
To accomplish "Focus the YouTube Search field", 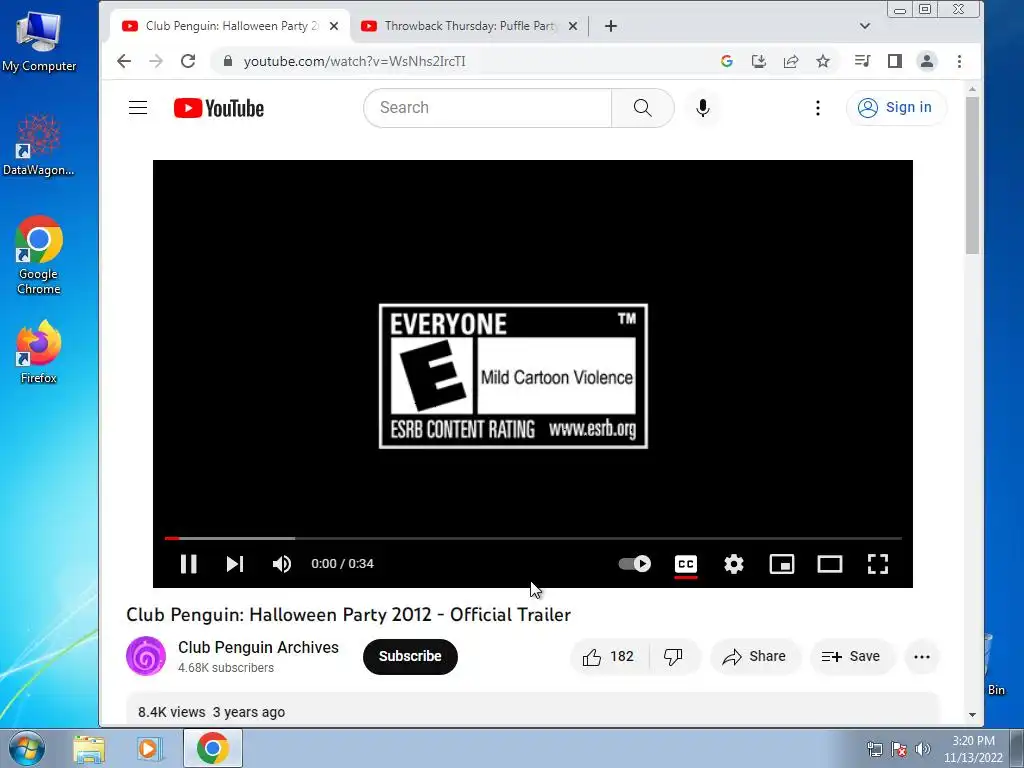I will pos(487,108).
